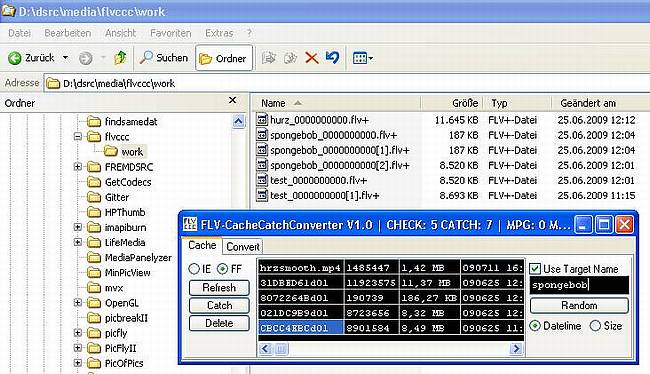This screenshot has width=650, height=374.
Task: Select the IE radio button
Action: (x=194, y=269)
